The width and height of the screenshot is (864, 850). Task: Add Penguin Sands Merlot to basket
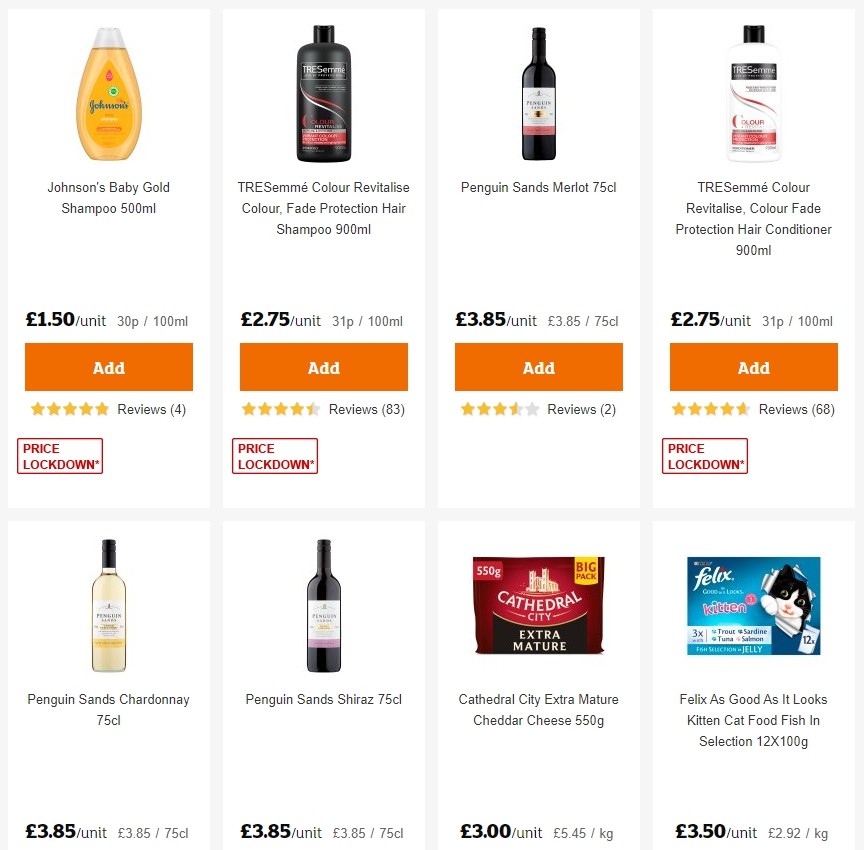click(x=538, y=367)
